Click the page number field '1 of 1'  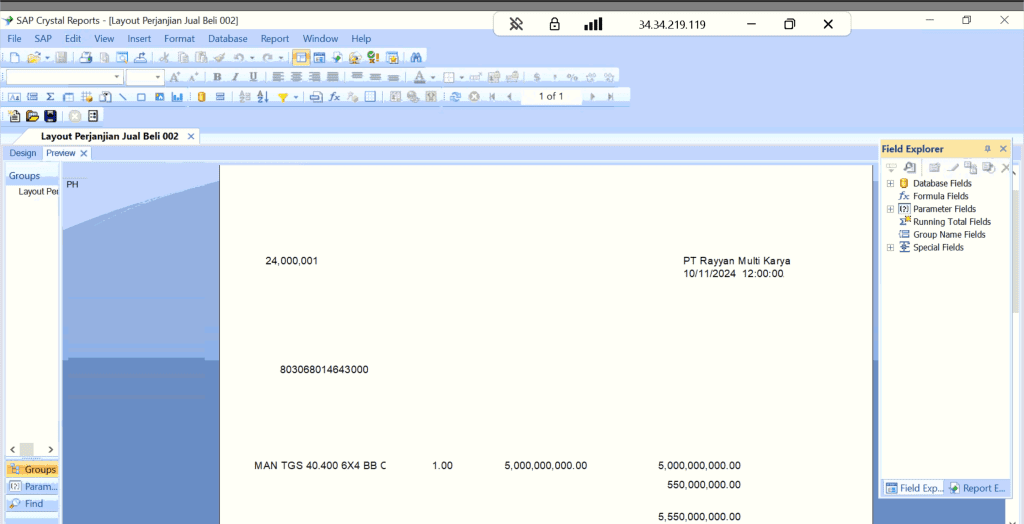click(551, 97)
